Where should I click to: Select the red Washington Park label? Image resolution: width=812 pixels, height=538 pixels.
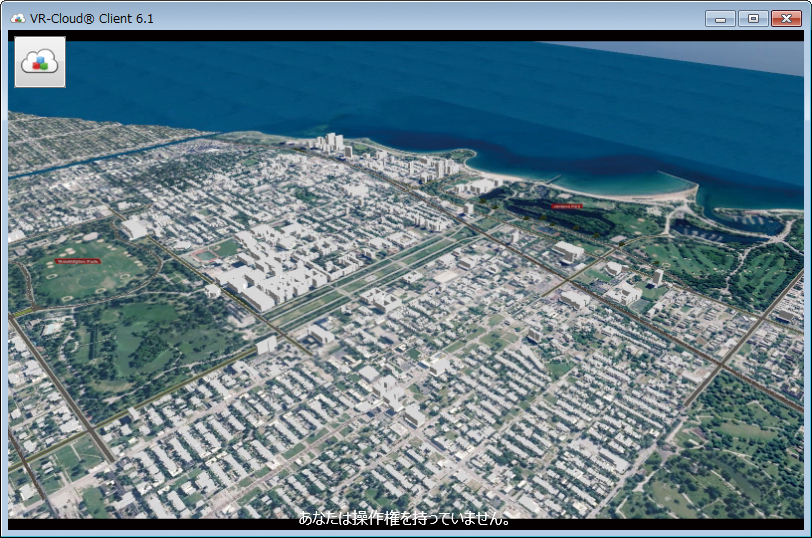[78, 261]
